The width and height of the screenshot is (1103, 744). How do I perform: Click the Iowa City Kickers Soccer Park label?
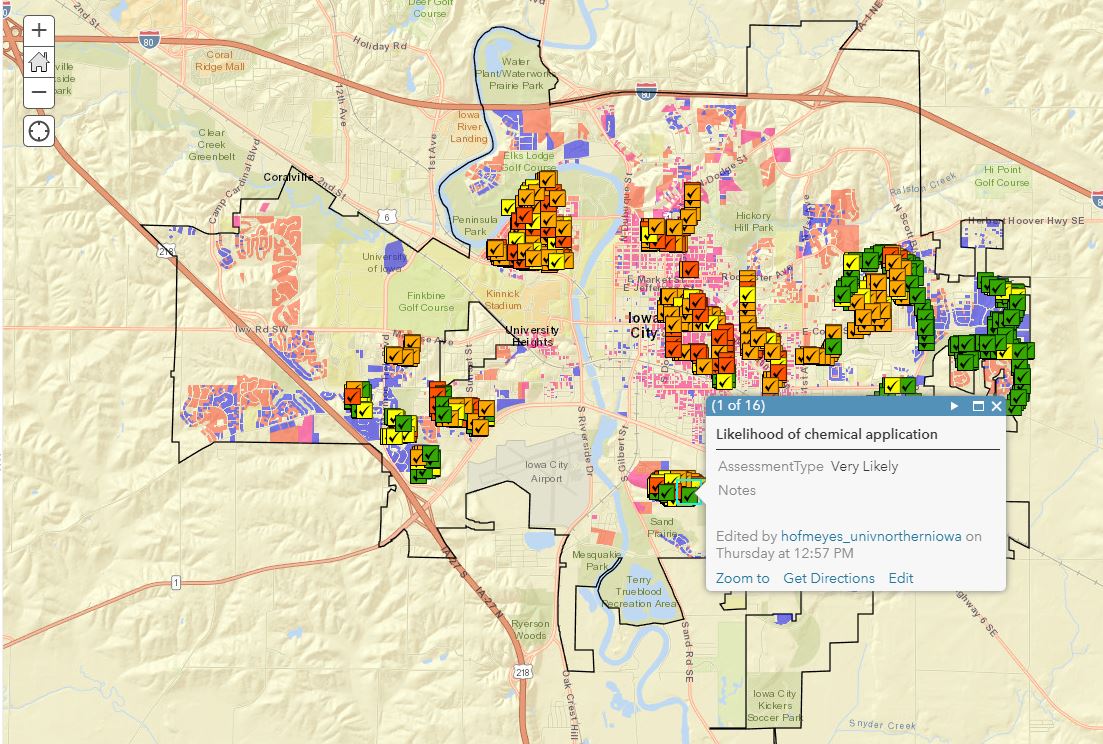point(774,705)
